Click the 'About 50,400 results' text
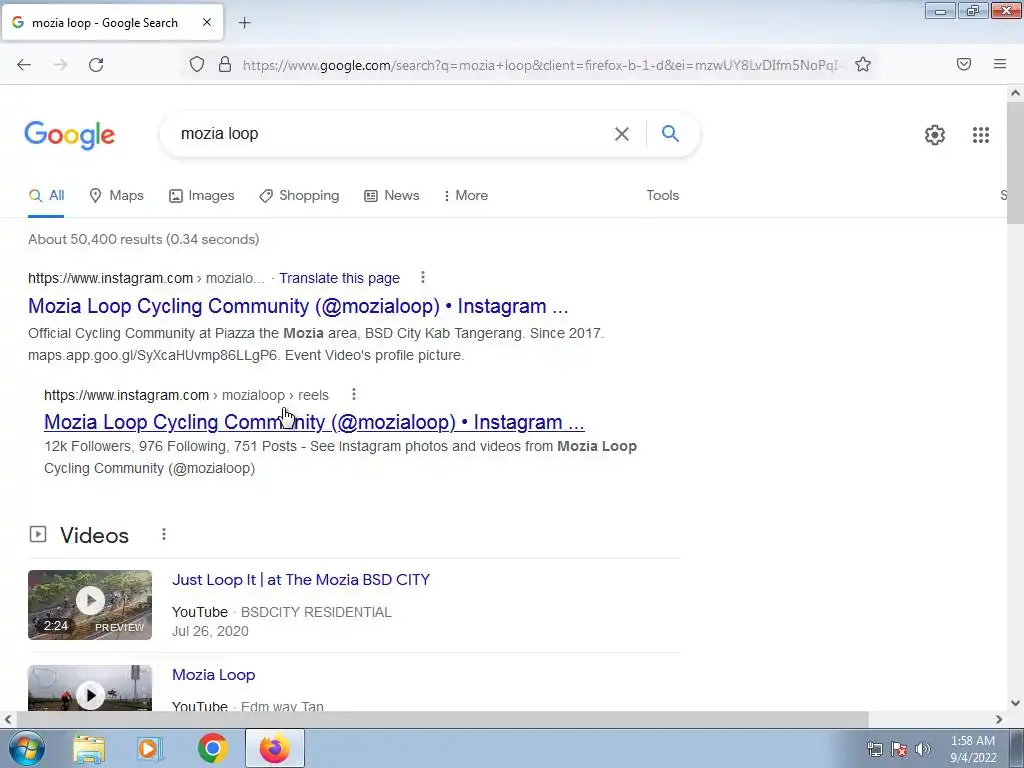 coord(144,239)
